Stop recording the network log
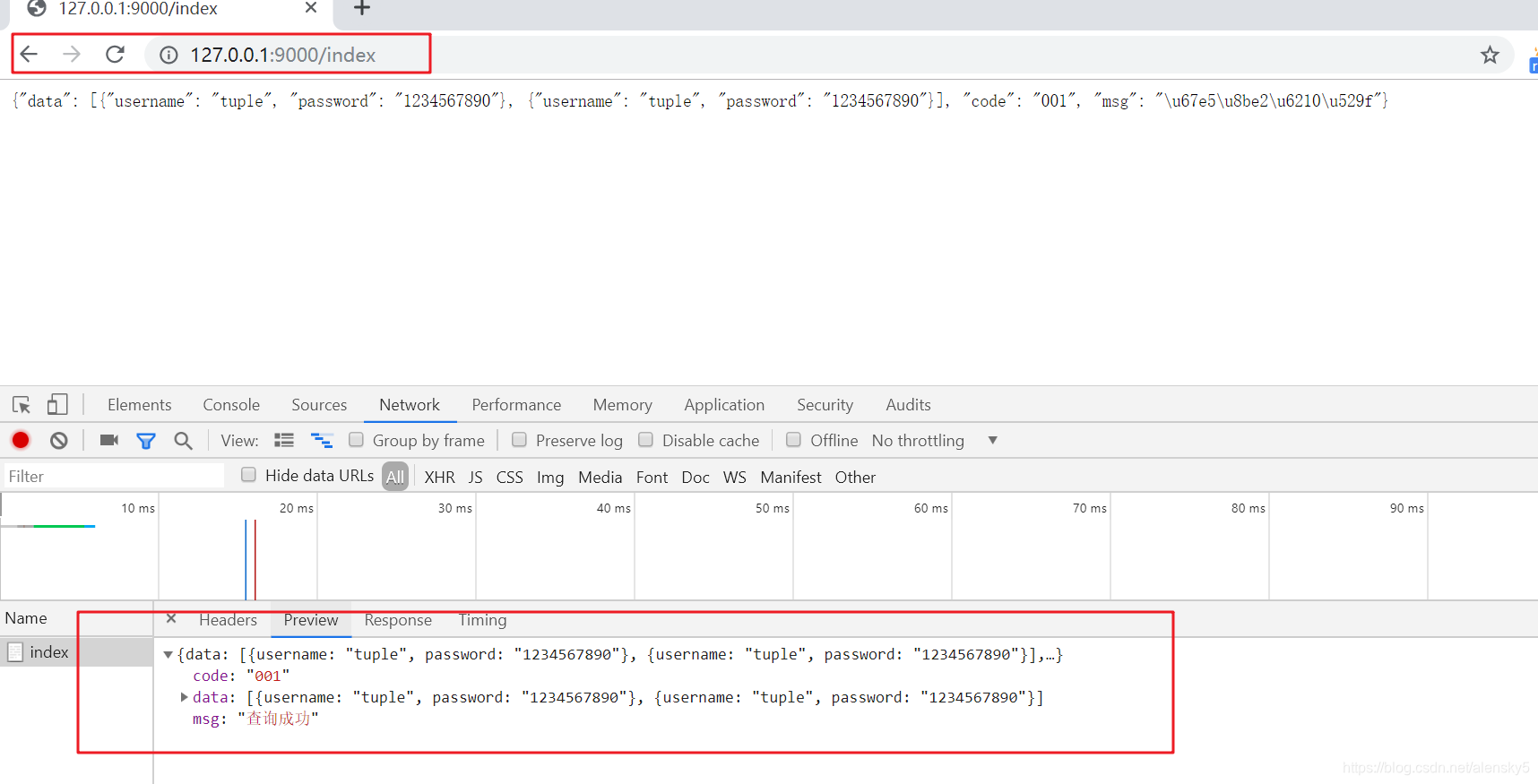The height and width of the screenshot is (784, 1538). click(x=21, y=440)
